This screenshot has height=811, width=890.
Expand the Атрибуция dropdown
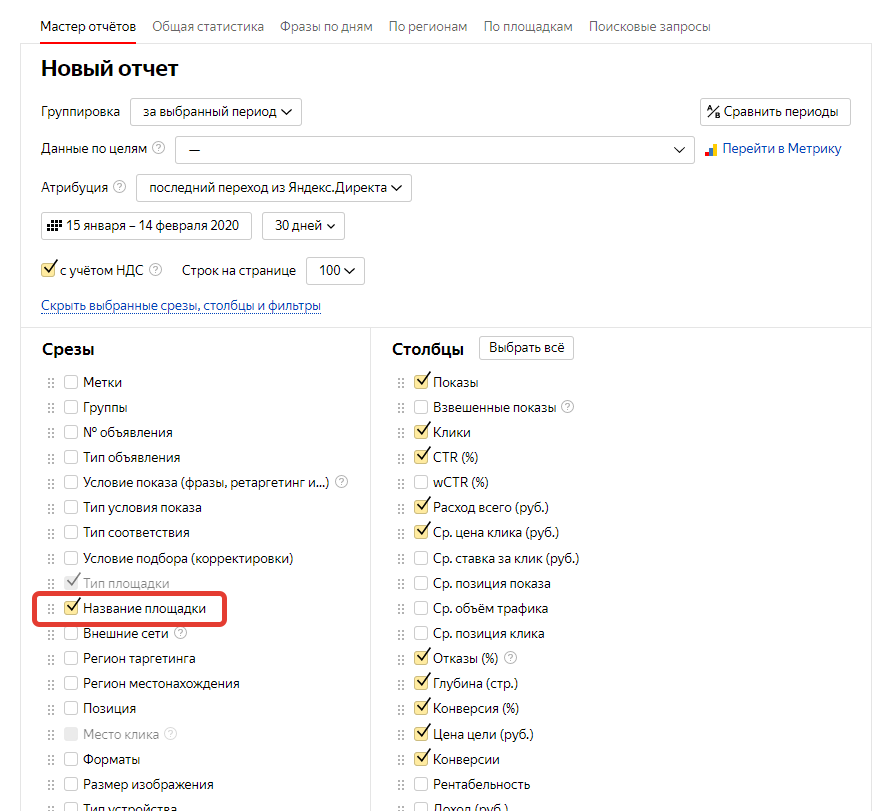[x=274, y=188]
